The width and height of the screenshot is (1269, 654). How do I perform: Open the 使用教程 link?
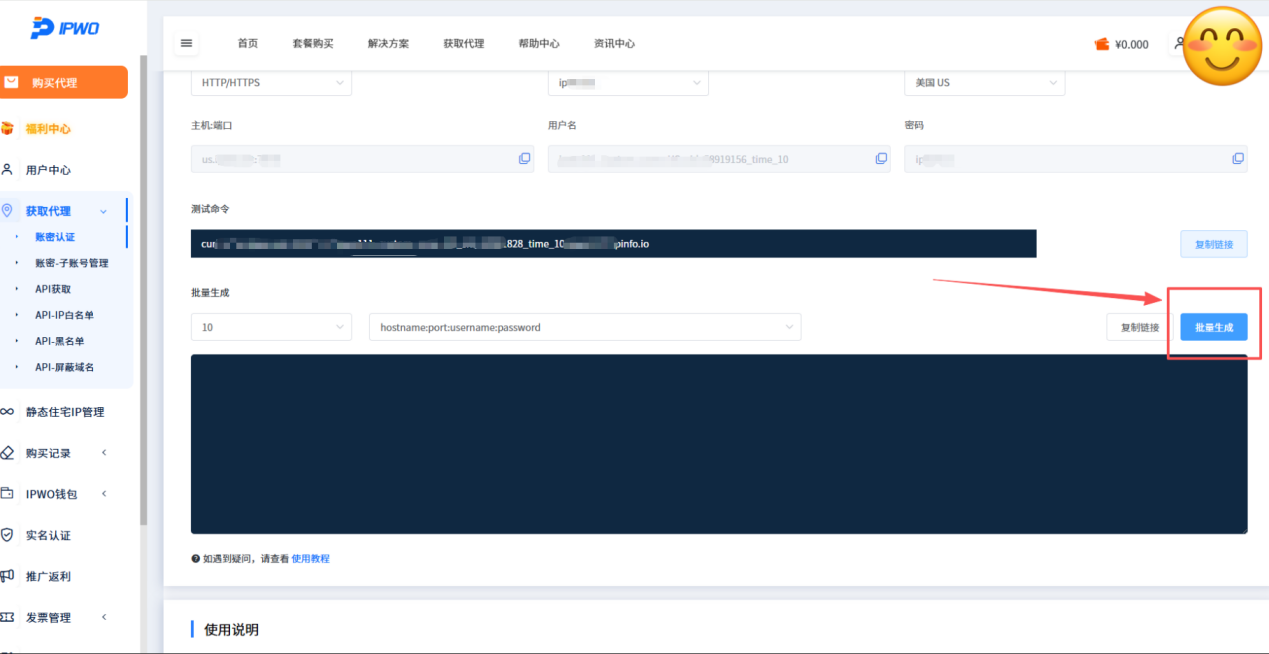310,559
